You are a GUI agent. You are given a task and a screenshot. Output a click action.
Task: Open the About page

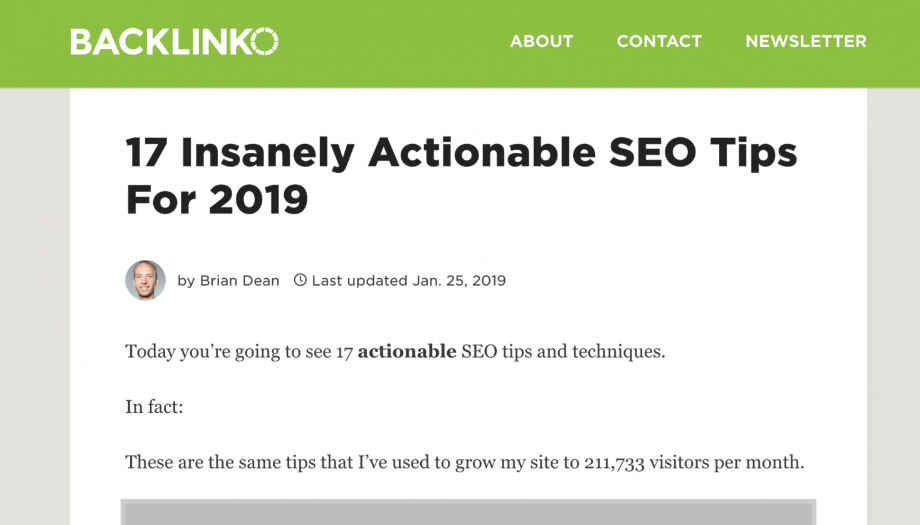coord(541,41)
